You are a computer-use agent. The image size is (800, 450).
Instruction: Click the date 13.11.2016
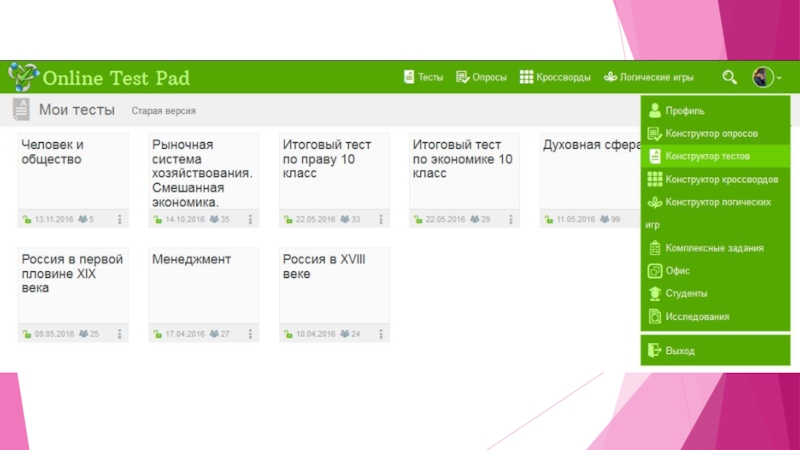point(54,219)
